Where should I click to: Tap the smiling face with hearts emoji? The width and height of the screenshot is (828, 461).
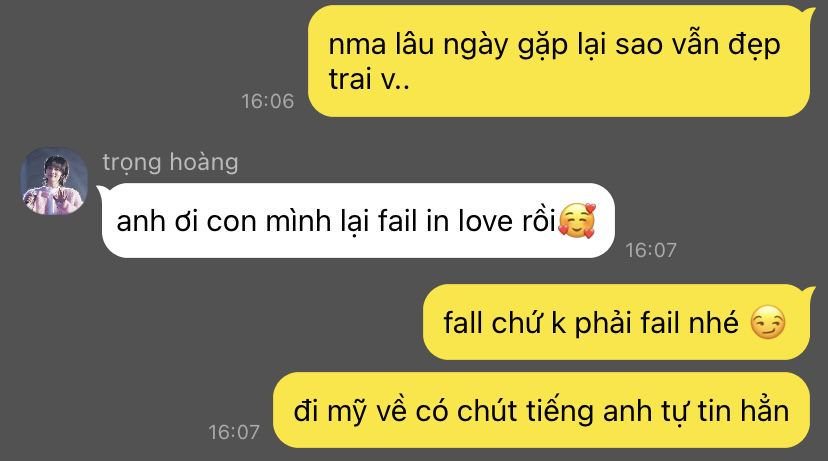(577, 220)
